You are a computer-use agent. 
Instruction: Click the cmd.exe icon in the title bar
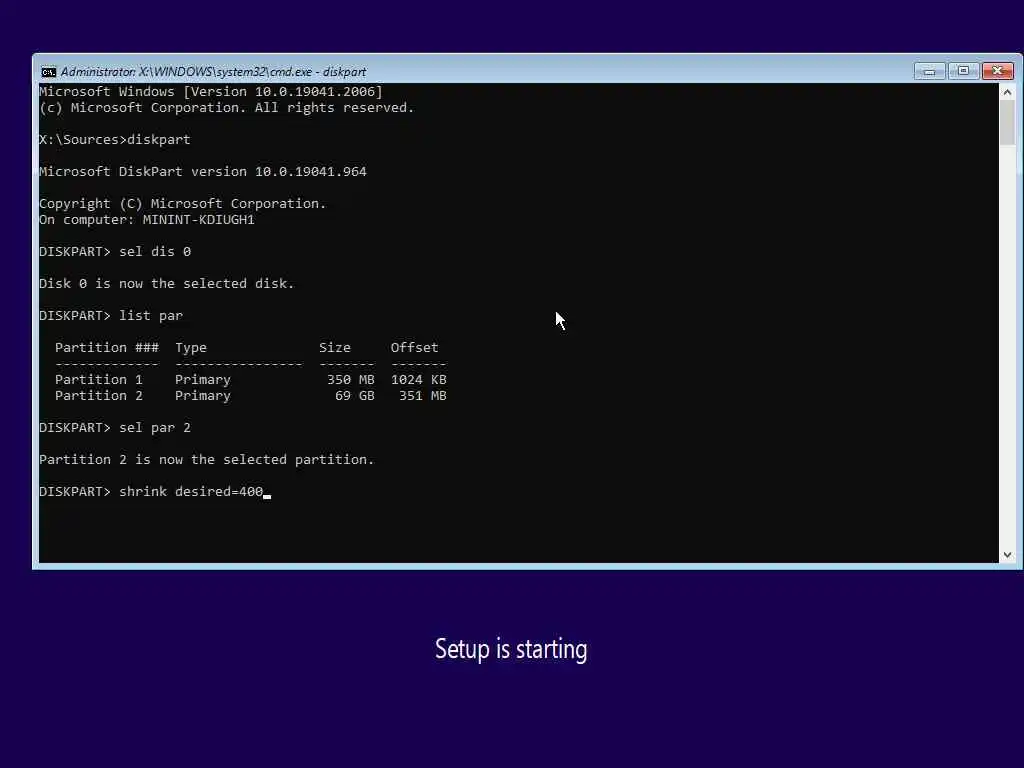coord(48,72)
